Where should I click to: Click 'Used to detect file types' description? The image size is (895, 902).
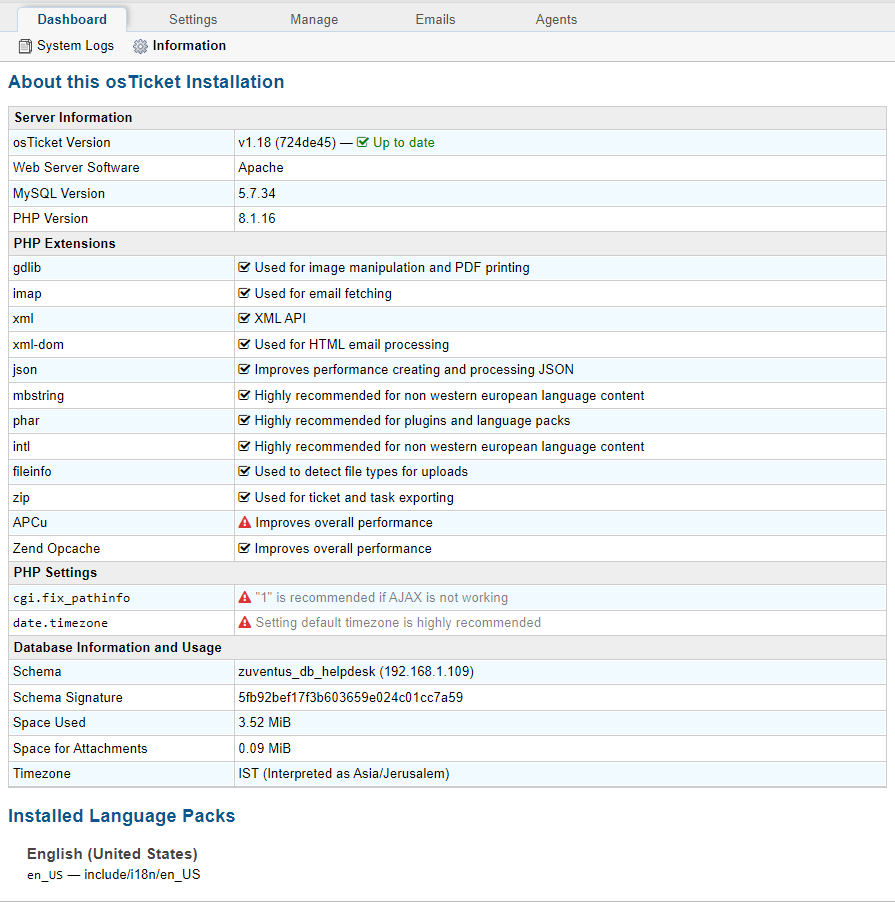[361, 472]
